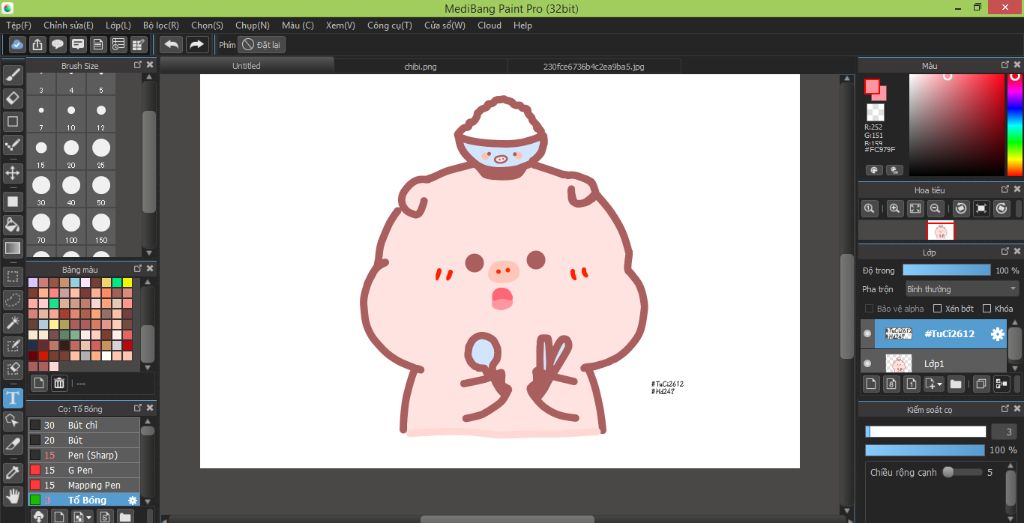Screen dimensions: 1024x523
Task: Open settings gear for #TuCi2612 layer
Action: coord(997,334)
